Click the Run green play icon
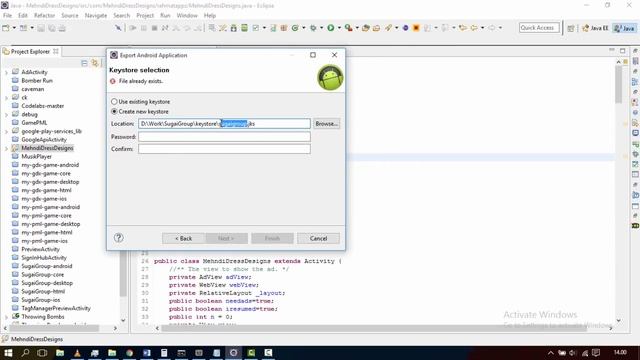 point(331,28)
